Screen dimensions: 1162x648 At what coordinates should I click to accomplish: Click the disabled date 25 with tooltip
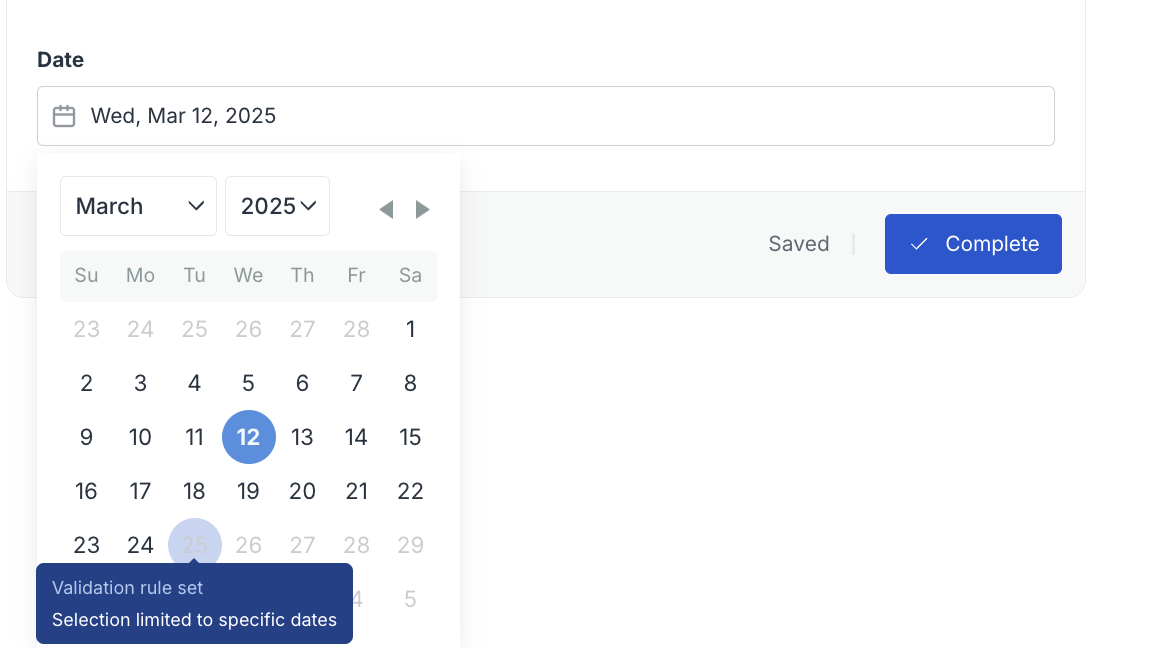[195, 543]
